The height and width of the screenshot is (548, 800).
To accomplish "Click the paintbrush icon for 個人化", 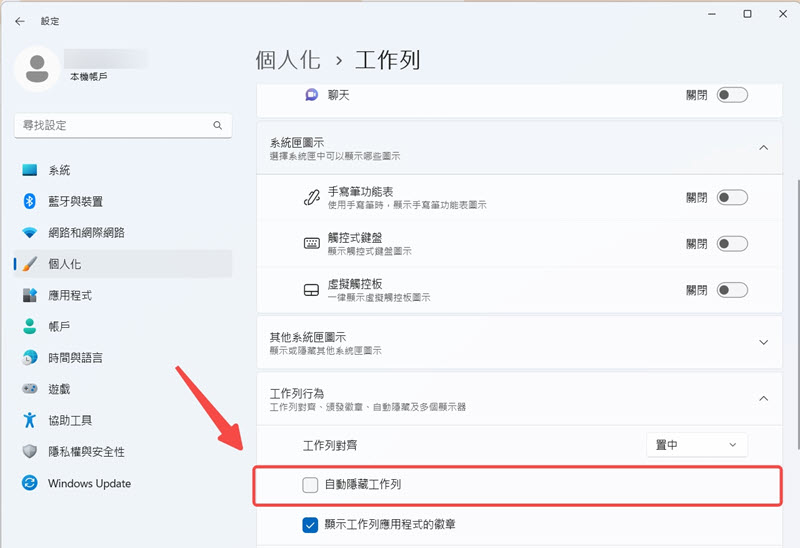I will [30, 264].
